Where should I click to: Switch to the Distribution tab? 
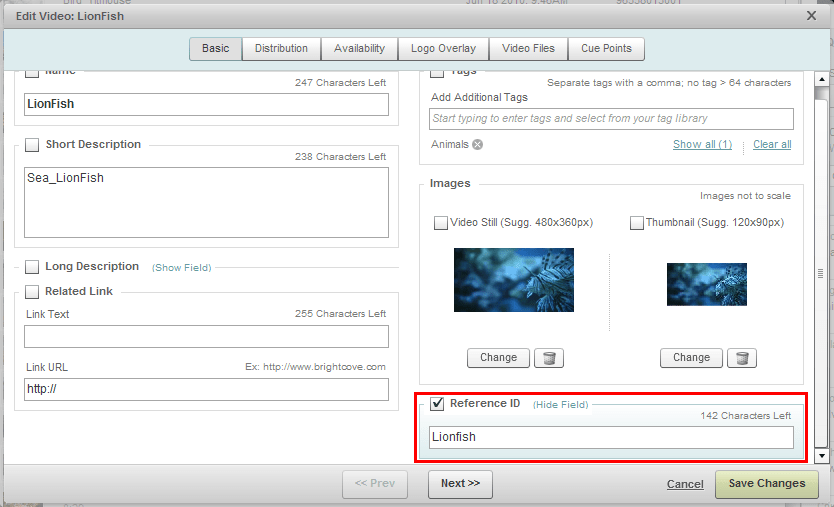tap(281, 49)
